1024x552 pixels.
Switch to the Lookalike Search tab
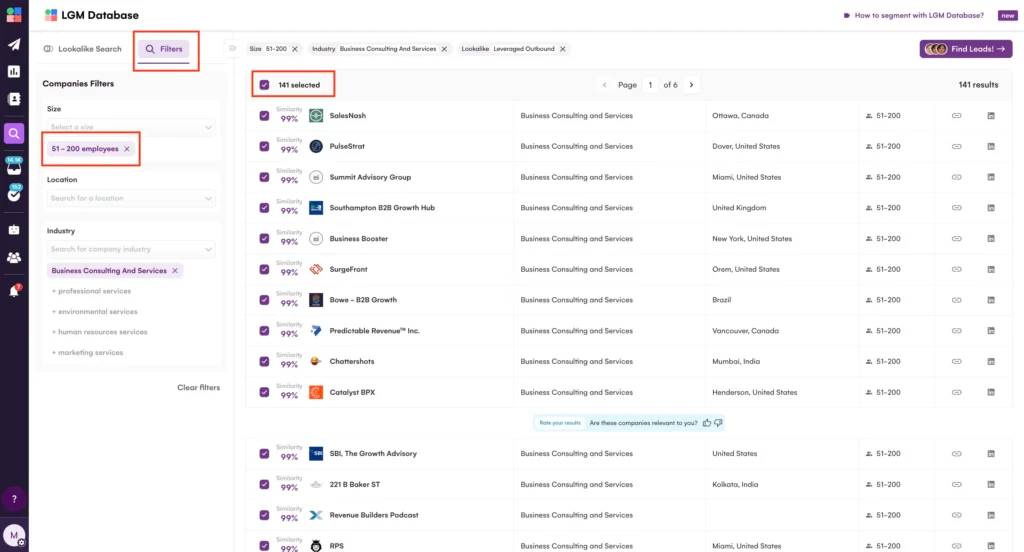tap(83, 49)
